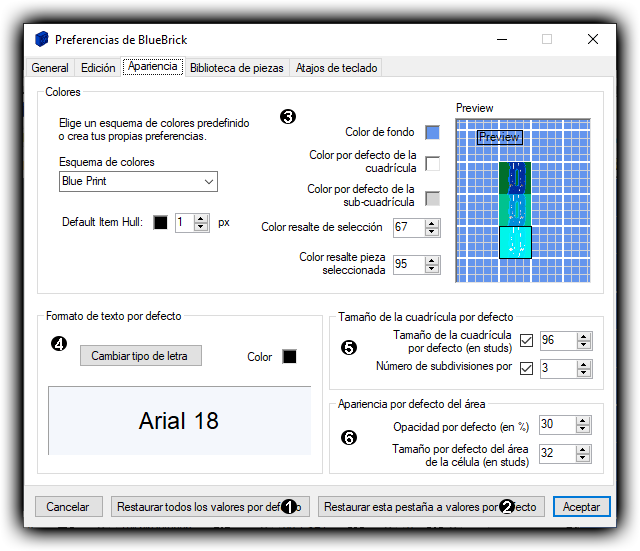Select the Apariencia tab

pos(153,66)
